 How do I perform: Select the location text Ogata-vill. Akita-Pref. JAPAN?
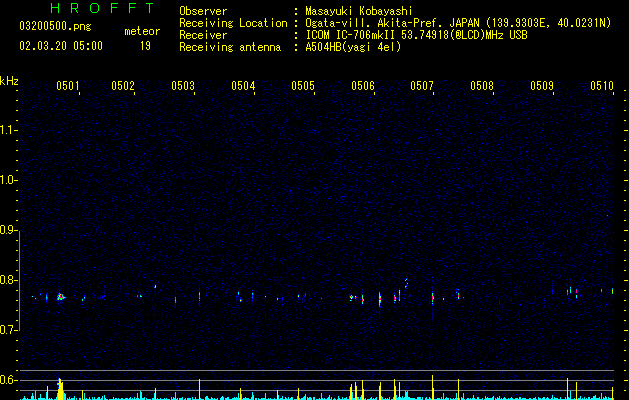(392, 23)
